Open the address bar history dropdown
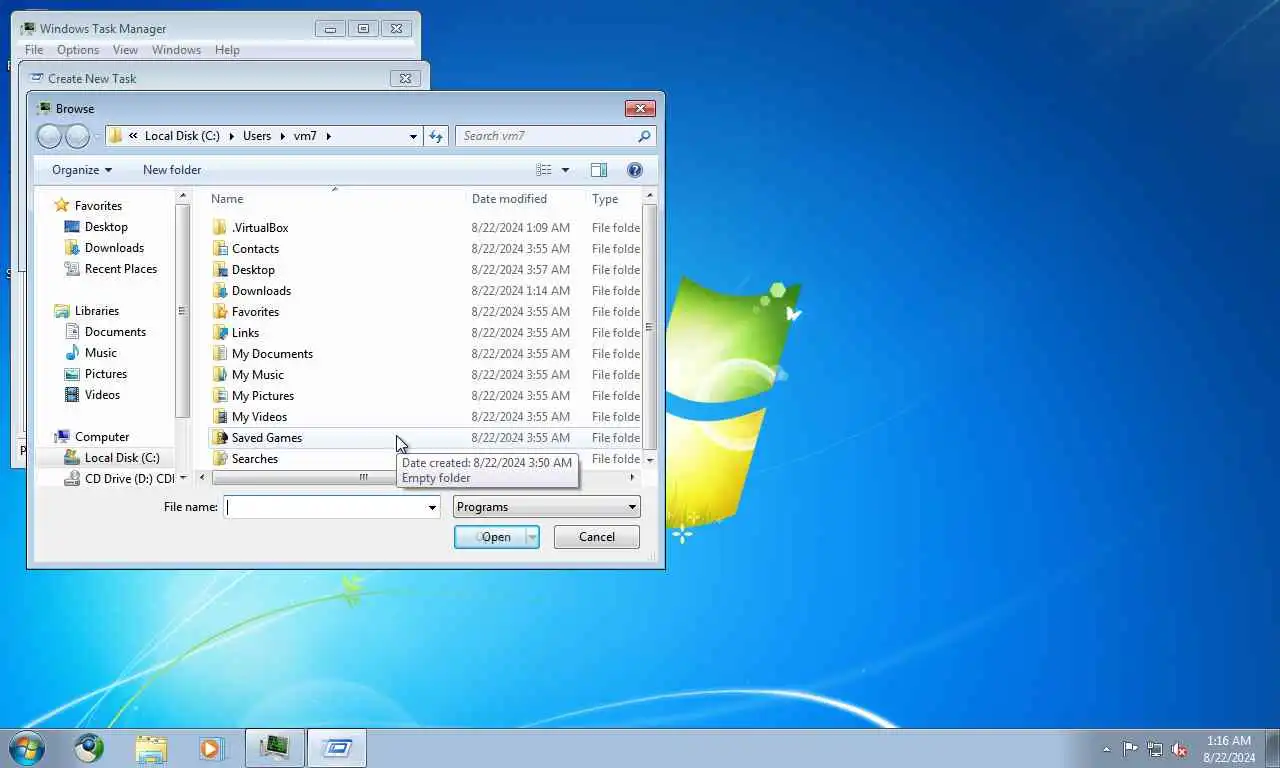The height and width of the screenshot is (768, 1280). [413, 136]
